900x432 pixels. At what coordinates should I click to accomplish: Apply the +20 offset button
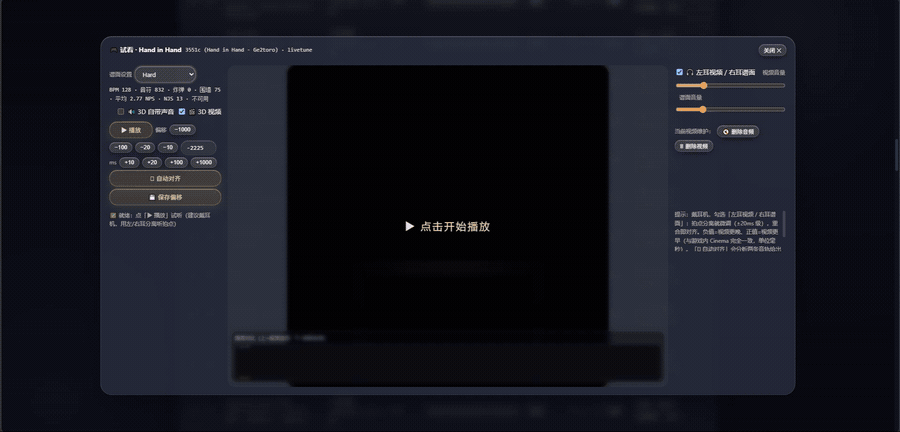(x=152, y=162)
